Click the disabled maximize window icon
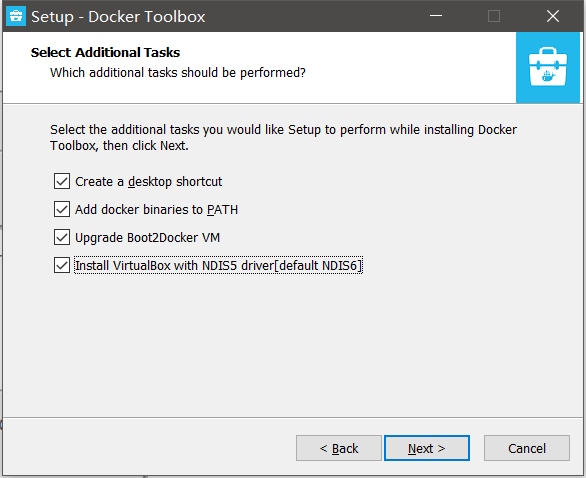Image resolution: width=586 pixels, height=478 pixels. click(494, 16)
